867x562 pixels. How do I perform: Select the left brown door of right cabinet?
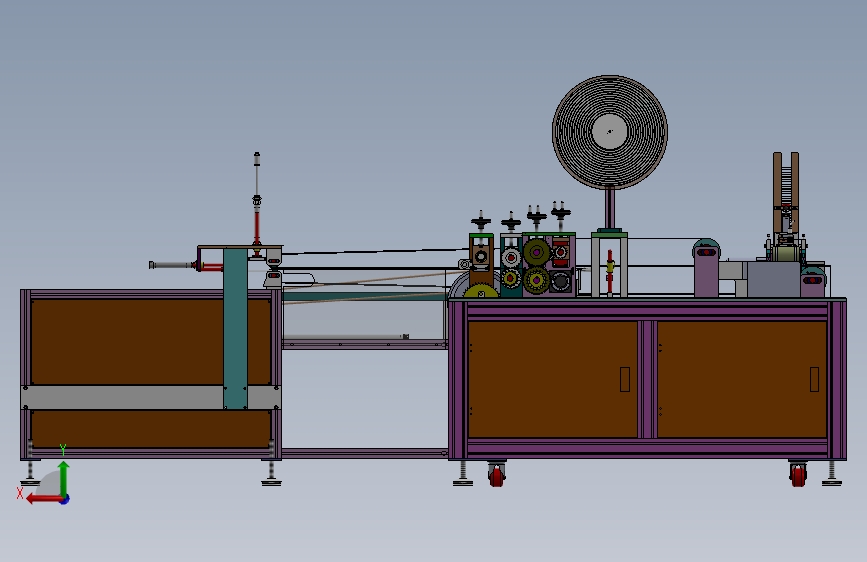click(552, 379)
